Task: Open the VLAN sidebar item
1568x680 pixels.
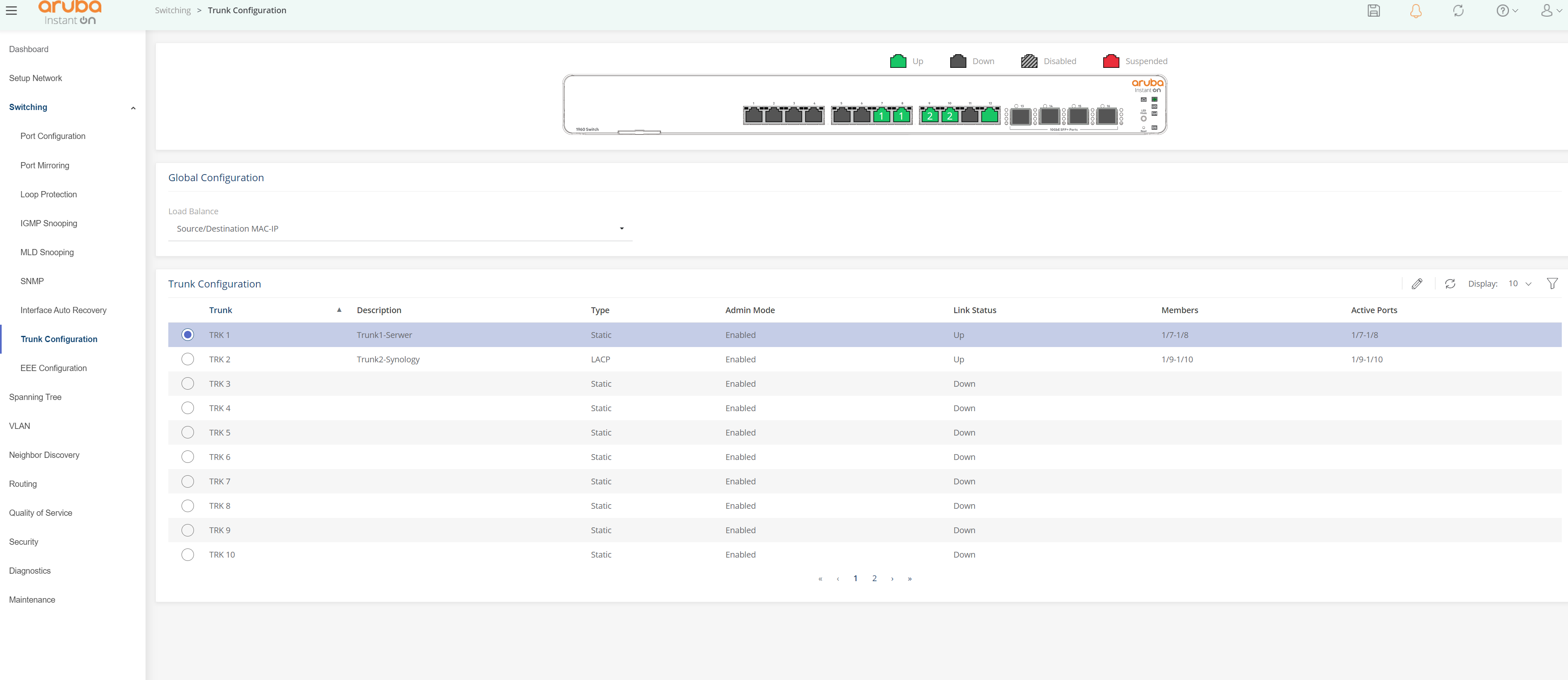Action: [19, 426]
